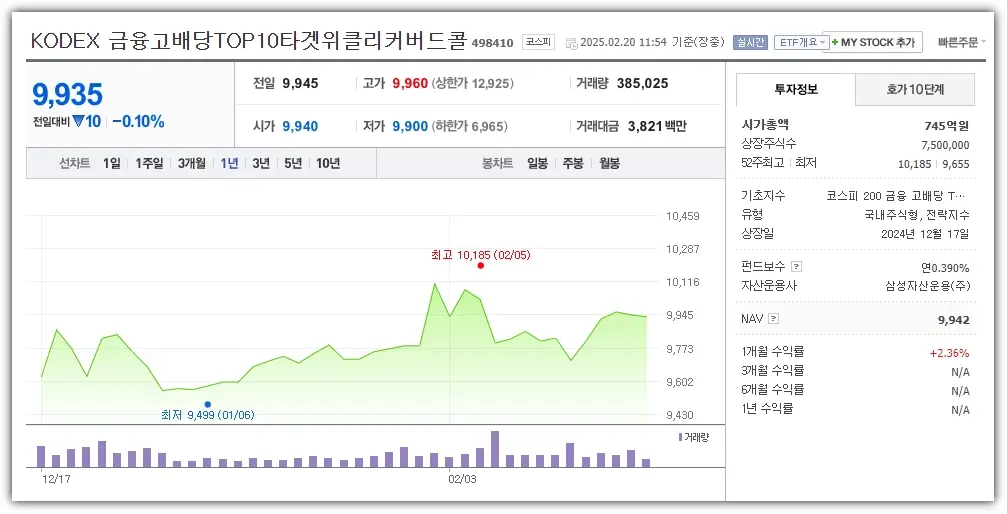Click the calendar clock icon beside date
The width and height of the screenshot is (1007, 514).
tap(571, 43)
